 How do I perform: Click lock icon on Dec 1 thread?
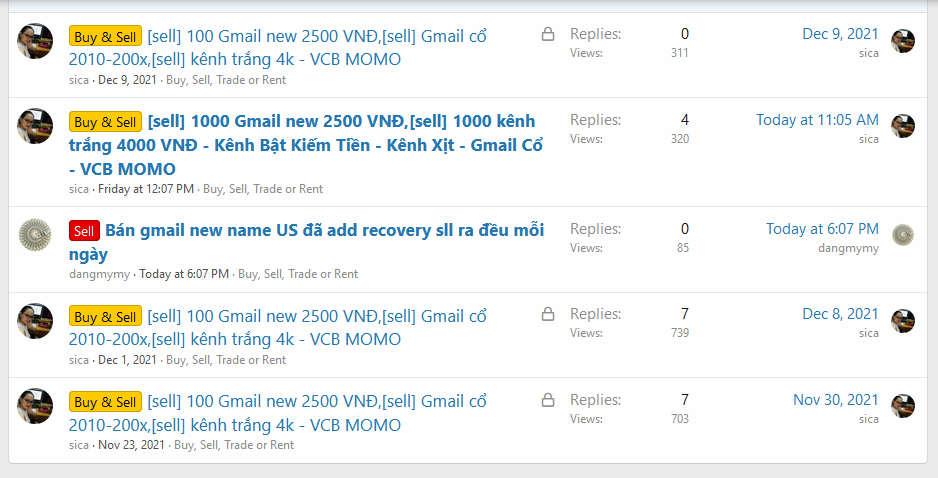(548, 315)
